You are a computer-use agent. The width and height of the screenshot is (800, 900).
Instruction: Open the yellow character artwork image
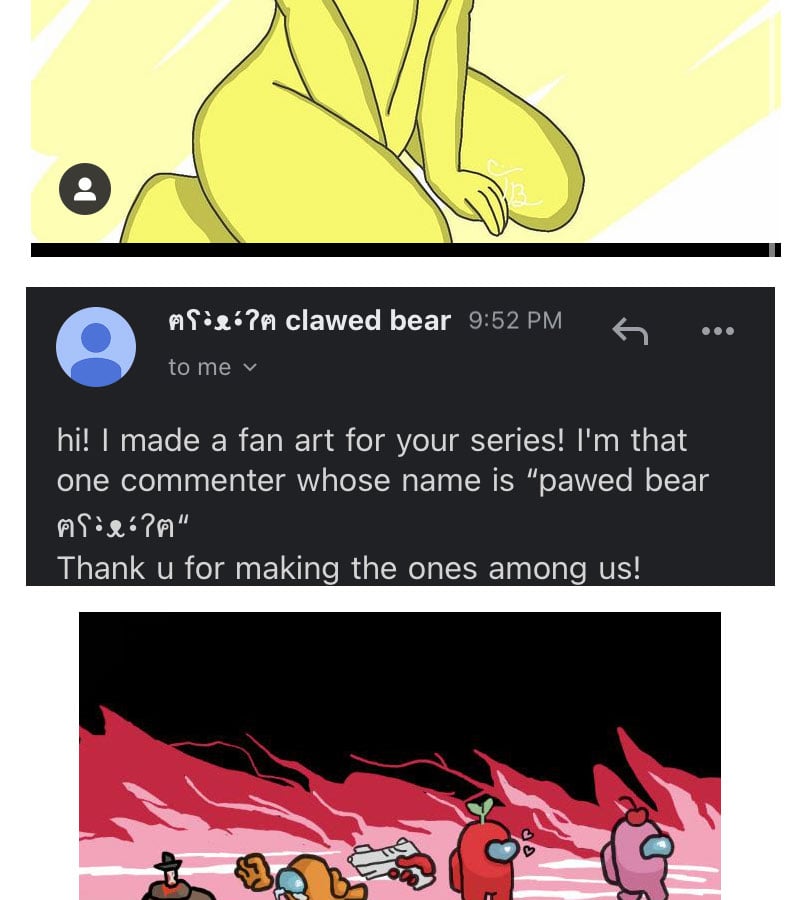pyautogui.click(x=405, y=121)
